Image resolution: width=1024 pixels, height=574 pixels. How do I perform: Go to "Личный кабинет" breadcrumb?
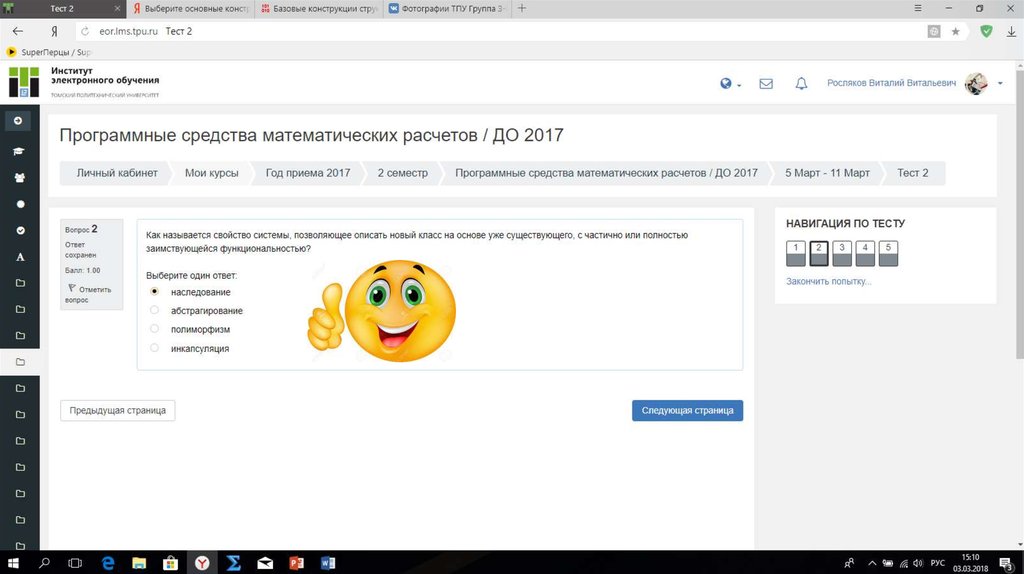click(117, 173)
